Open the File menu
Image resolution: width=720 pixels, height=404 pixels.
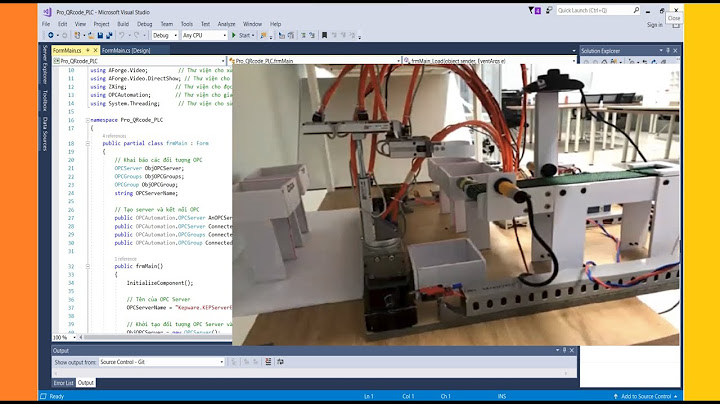[x=46, y=24]
